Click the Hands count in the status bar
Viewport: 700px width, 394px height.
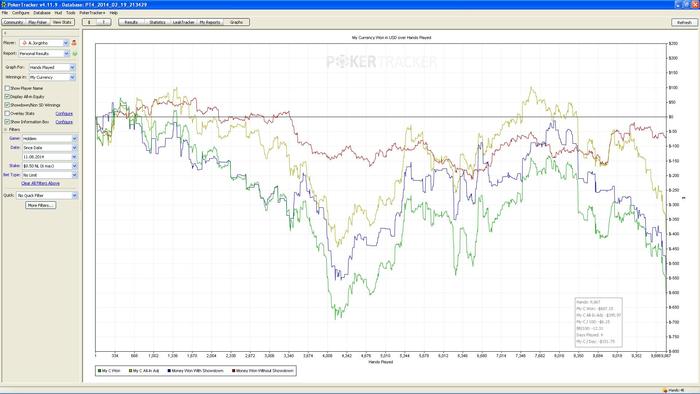point(676,390)
